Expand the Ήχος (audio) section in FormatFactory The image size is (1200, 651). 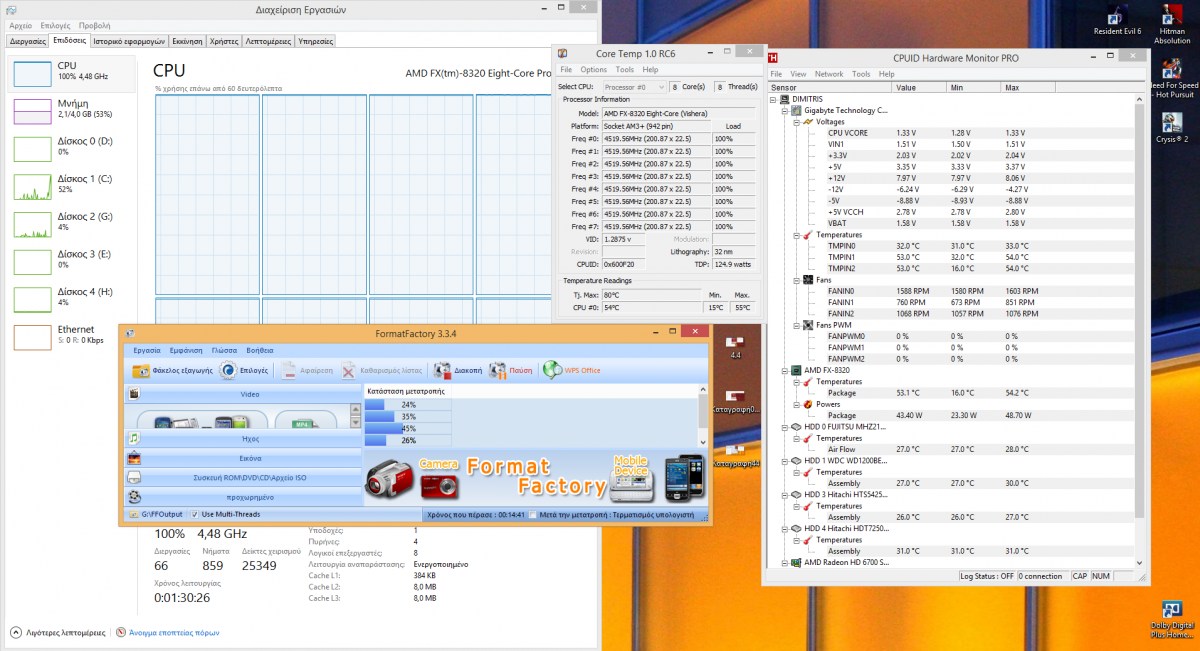(x=243, y=438)
